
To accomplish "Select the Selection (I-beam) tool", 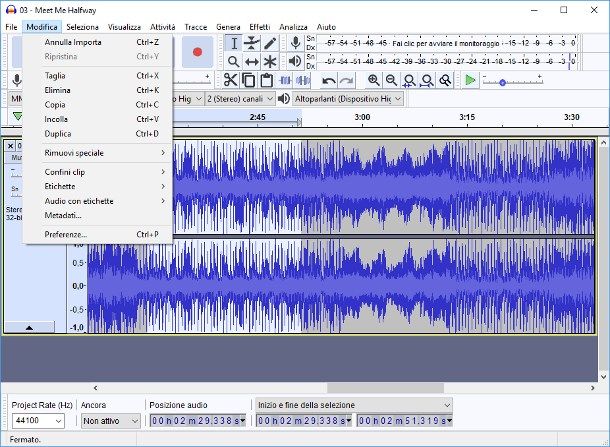I will pos(234,43).
